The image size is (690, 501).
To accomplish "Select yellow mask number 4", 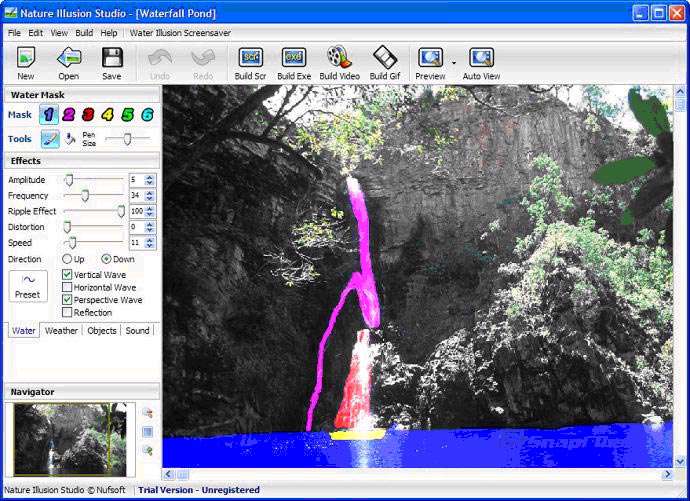I will point(107,115).
